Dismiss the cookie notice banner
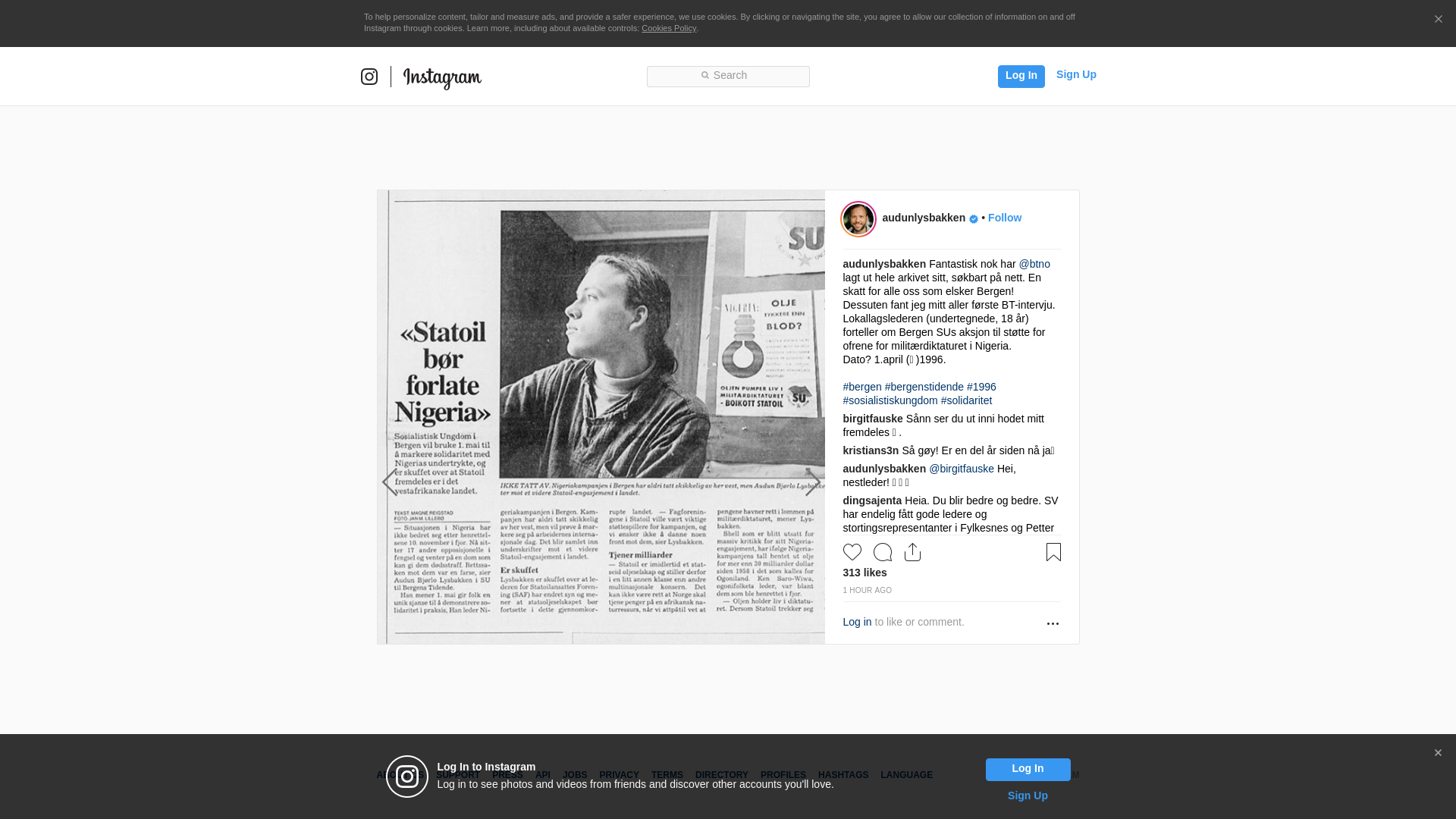The height and width of the screenshot is (819, 1456). (1438, 20)
